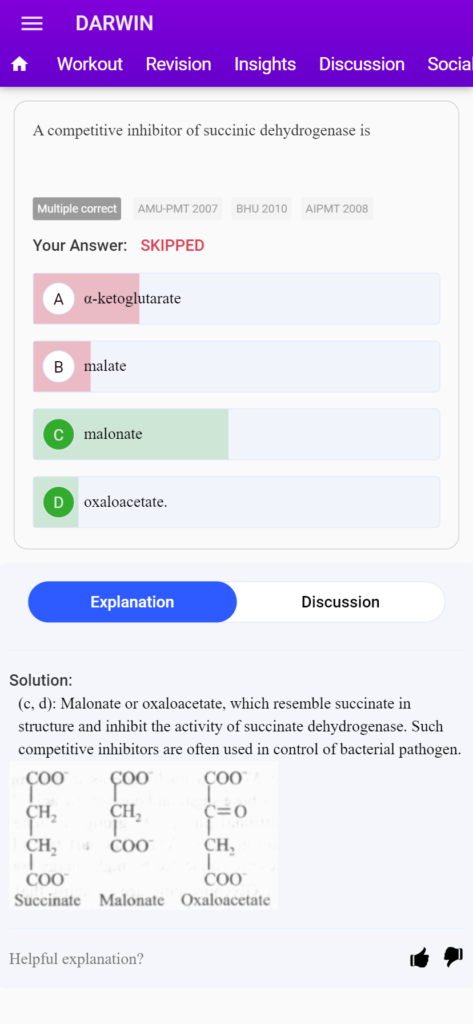The height and width of the screenshot is (1024, 473).
Task: Open the Social tab
Action: [x=450, y=64]
